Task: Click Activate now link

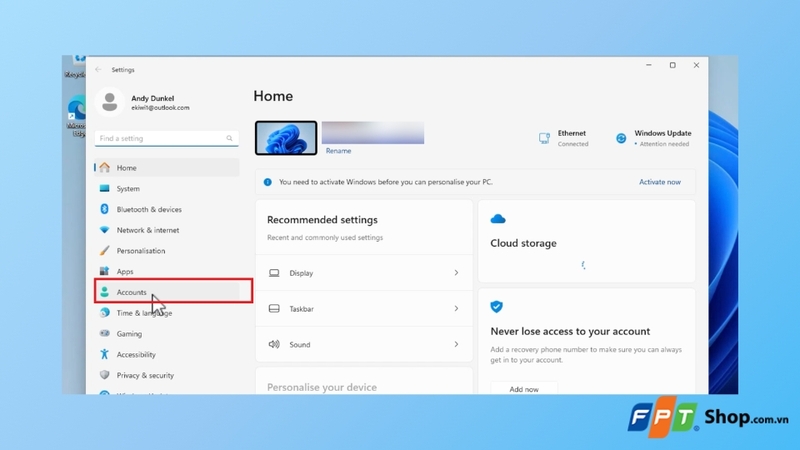Action: tap(660, 182)
